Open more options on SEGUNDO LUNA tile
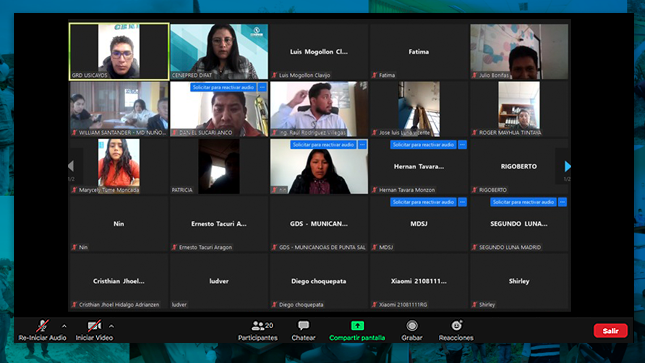The image size is (645, 363). (x=562, y=202)
